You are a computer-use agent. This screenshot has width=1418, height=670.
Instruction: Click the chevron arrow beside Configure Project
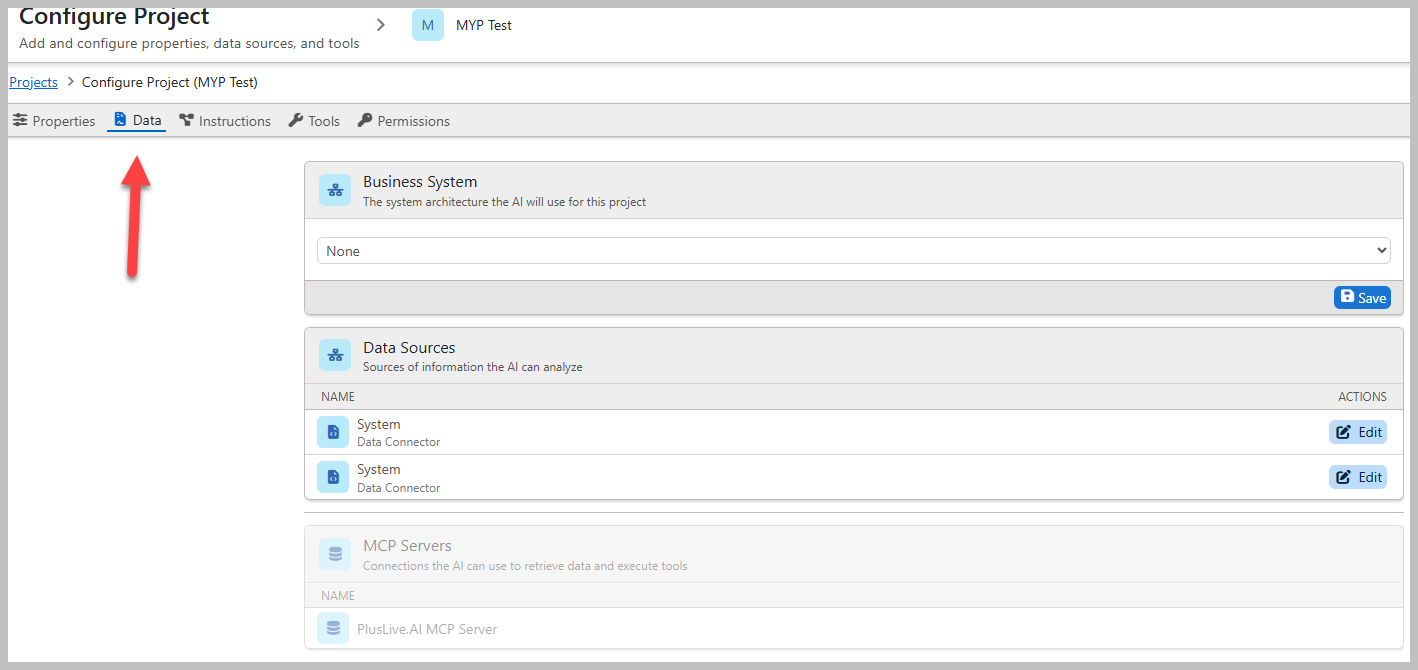point(381,25)
